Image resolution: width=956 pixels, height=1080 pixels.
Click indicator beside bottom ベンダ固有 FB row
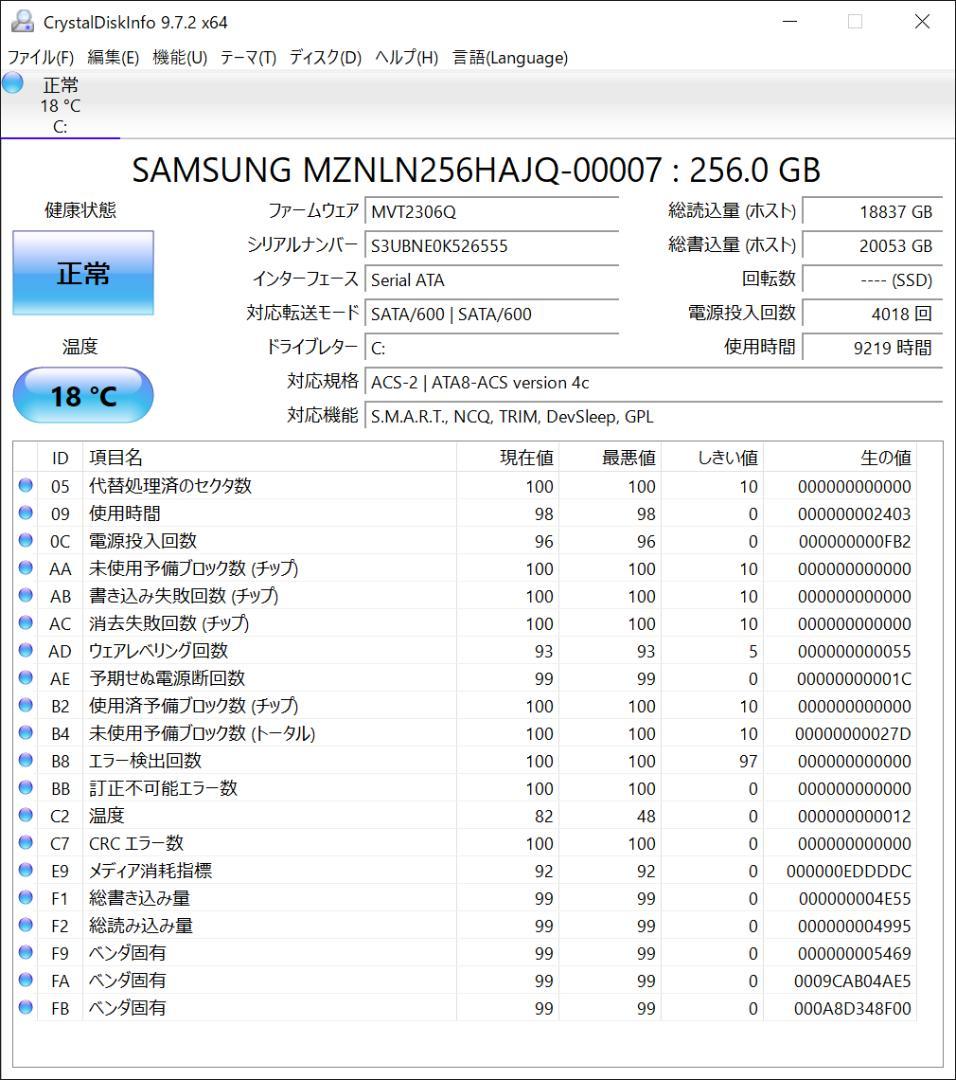[x=25, y=1008]
